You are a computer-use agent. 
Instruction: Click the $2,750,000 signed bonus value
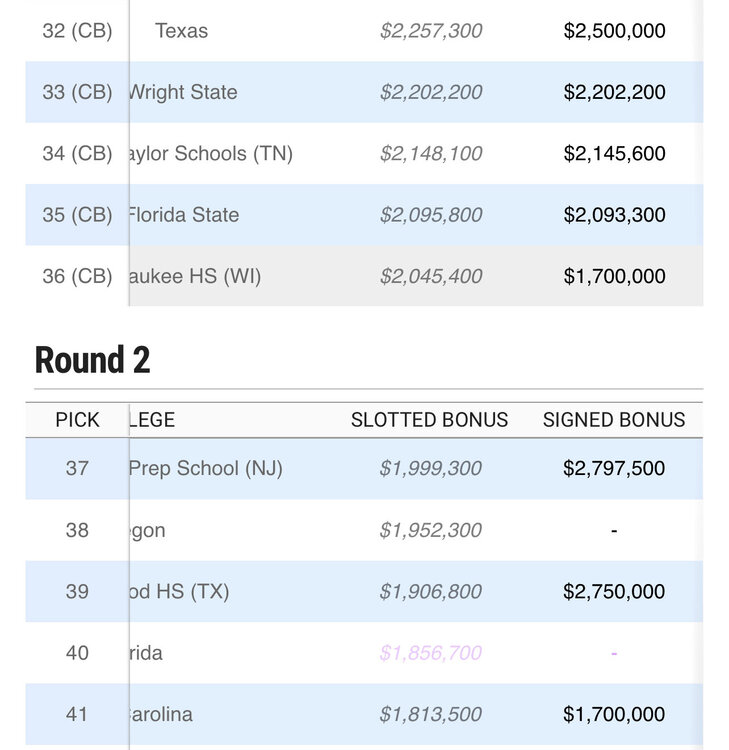tap(614, 591)
